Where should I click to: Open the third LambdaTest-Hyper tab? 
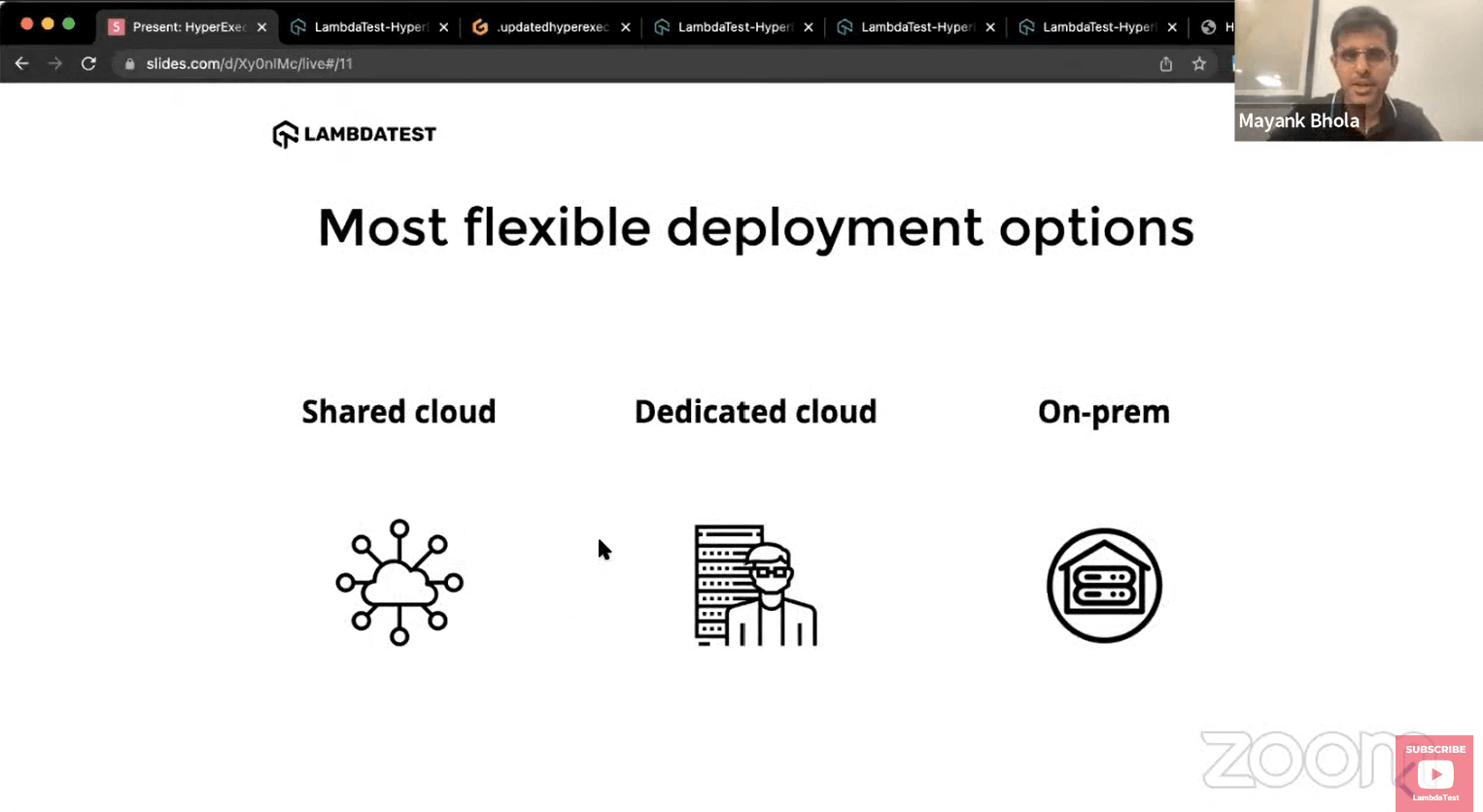914,26
